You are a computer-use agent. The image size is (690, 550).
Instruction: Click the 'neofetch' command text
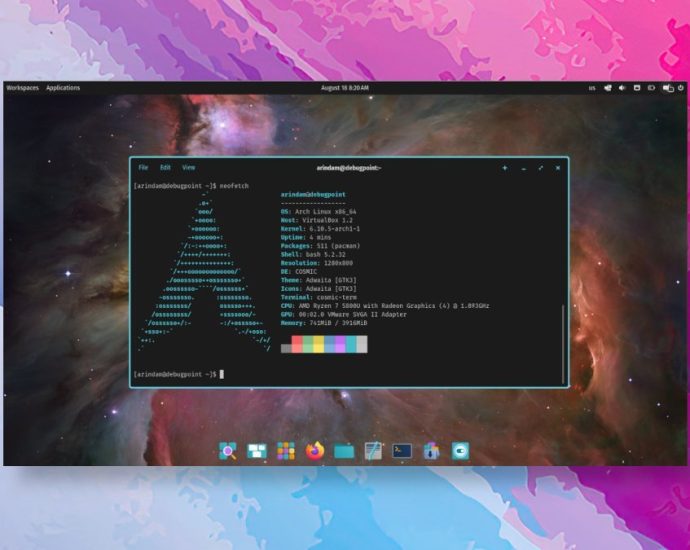pos(234,186)
